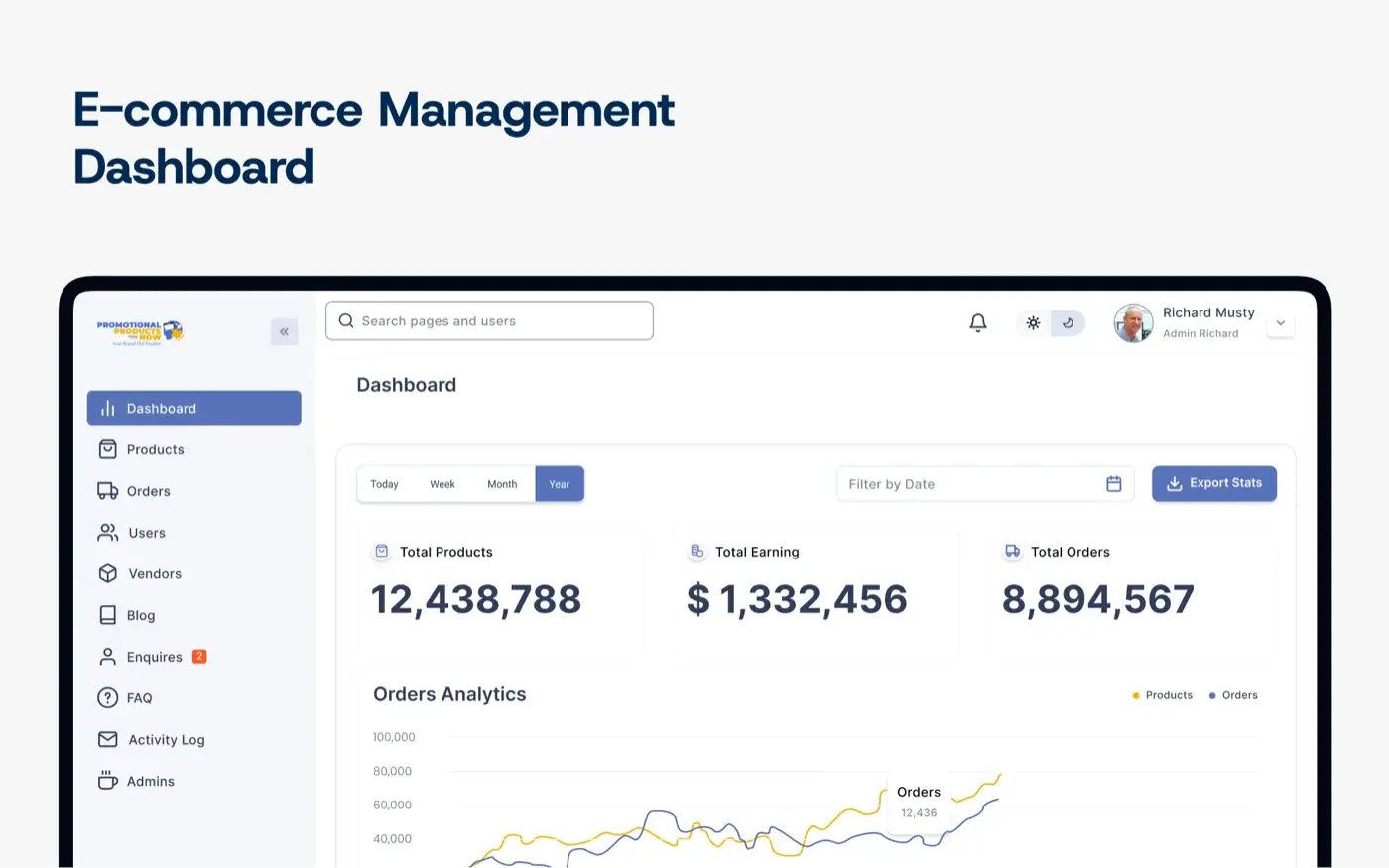This screenshot has height=868, width=1389.
Task: Click Richard Musty's profile avatar
Action: point(1134,323)
